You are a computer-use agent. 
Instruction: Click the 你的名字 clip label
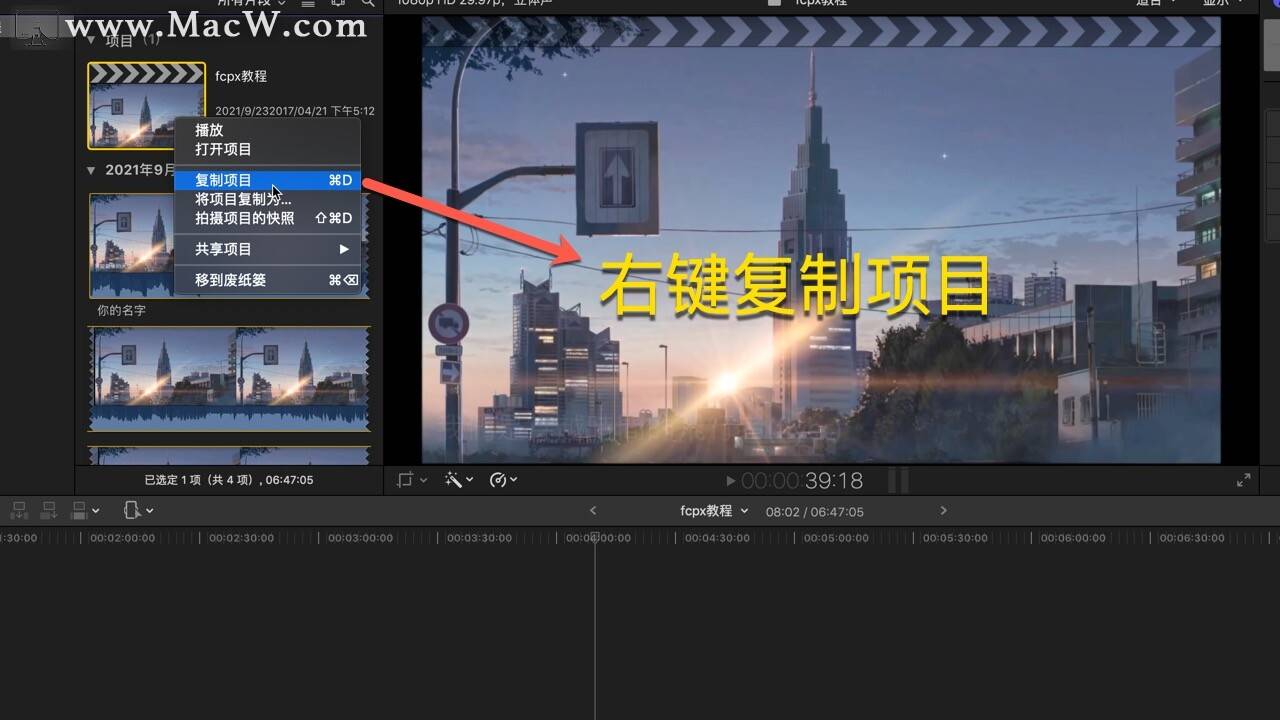[x=121, y=310]
